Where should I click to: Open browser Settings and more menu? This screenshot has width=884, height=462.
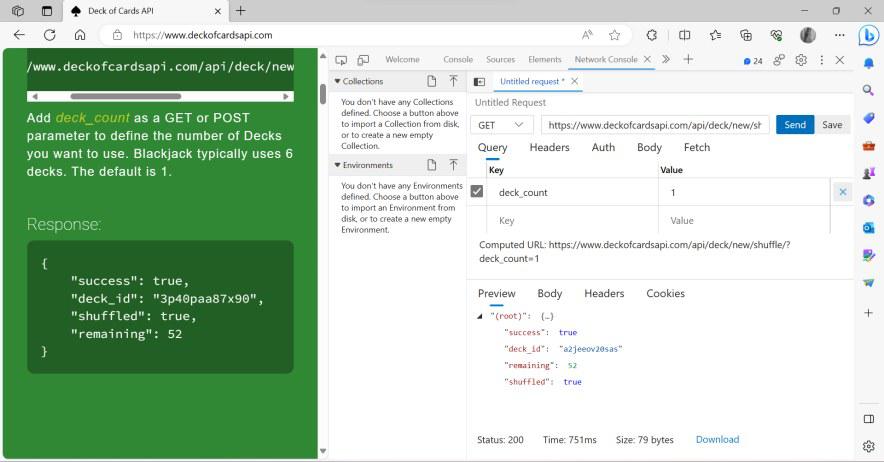click(x=839, y=35)
